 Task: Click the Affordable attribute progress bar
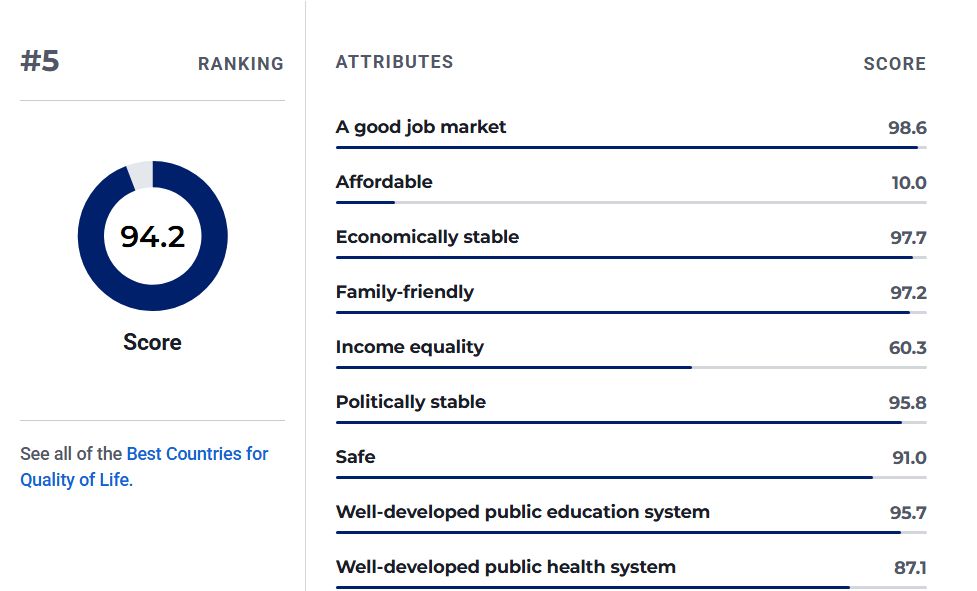coord(631,203)
